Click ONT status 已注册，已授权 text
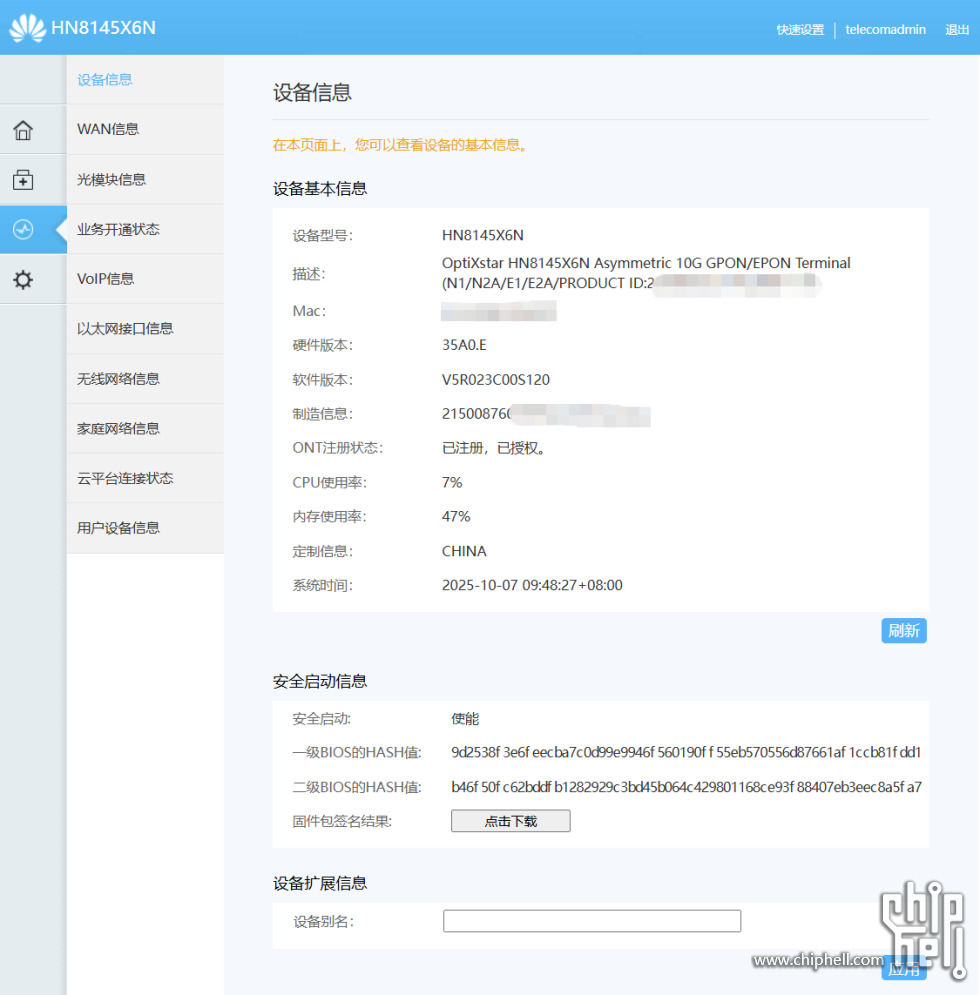Screen dimensions: 980x995 point(494,448)
